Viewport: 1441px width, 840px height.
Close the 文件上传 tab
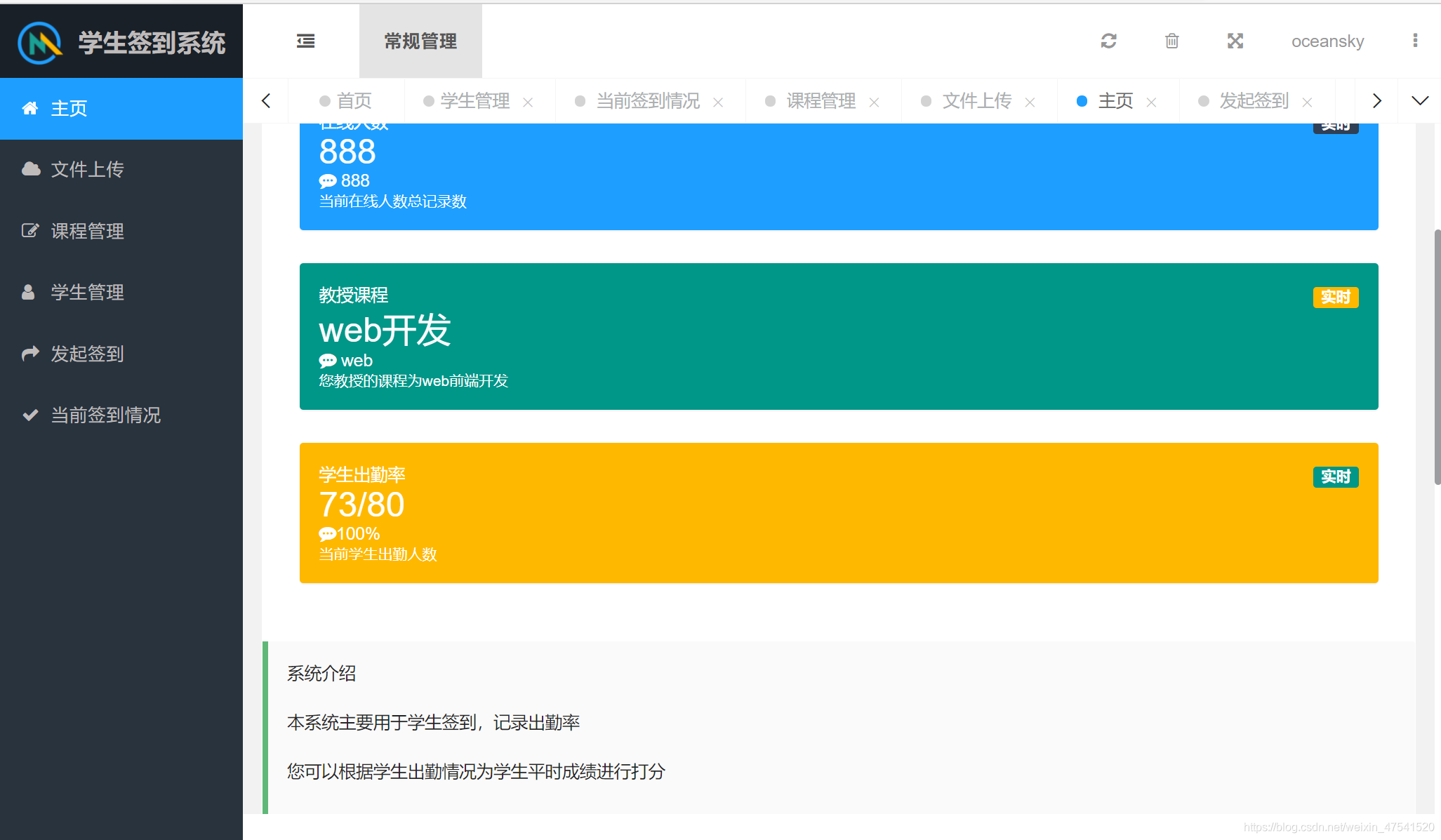1030,102
